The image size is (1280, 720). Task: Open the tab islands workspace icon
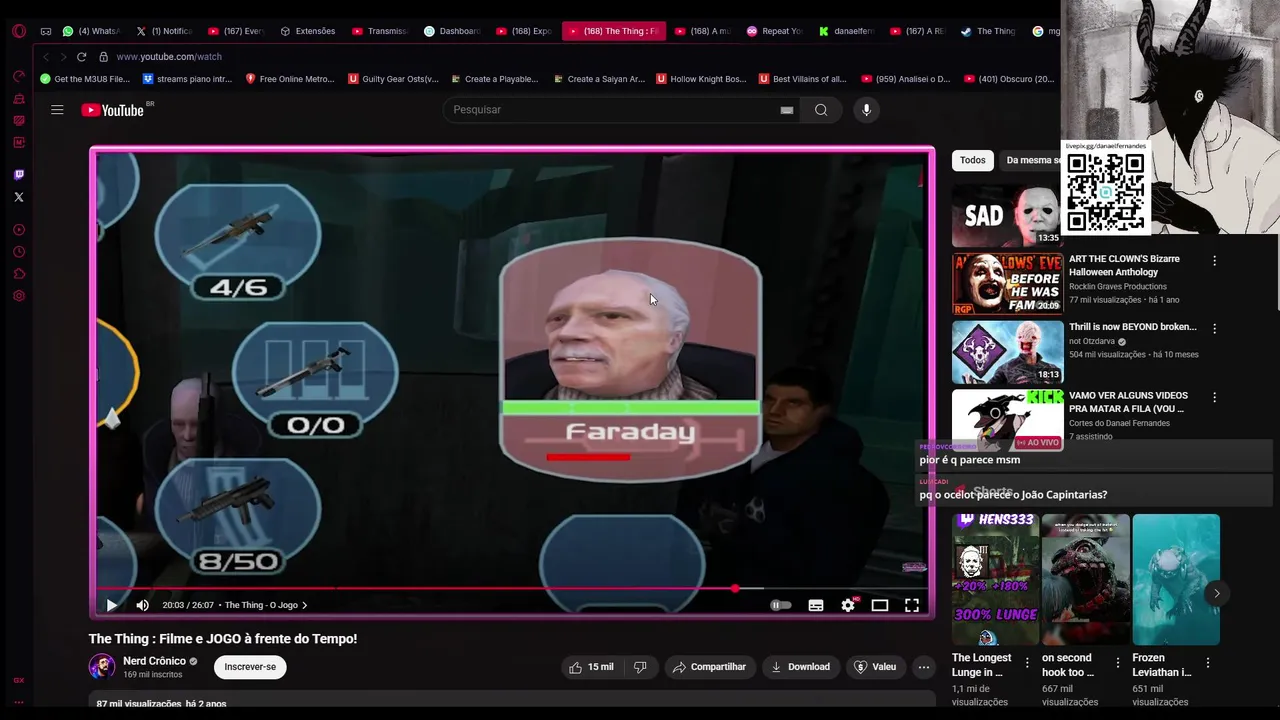[x=45, y=31]
